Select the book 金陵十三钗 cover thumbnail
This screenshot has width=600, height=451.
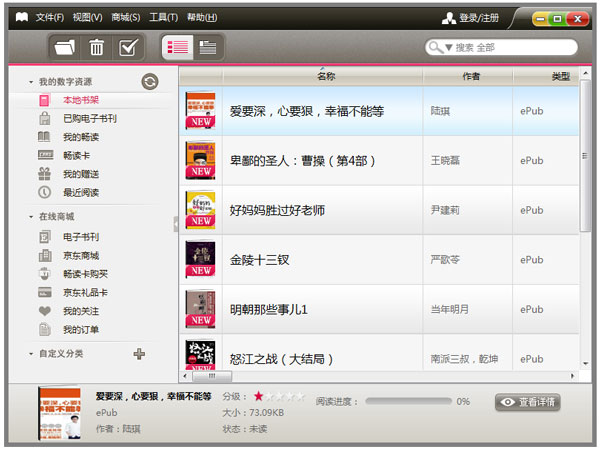point(200,259)
